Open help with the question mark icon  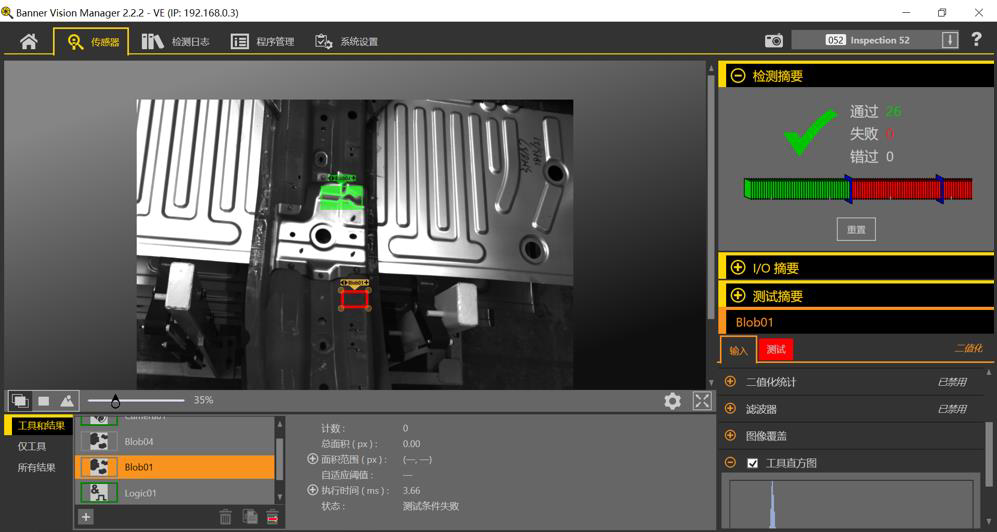(x=976, y=40)
